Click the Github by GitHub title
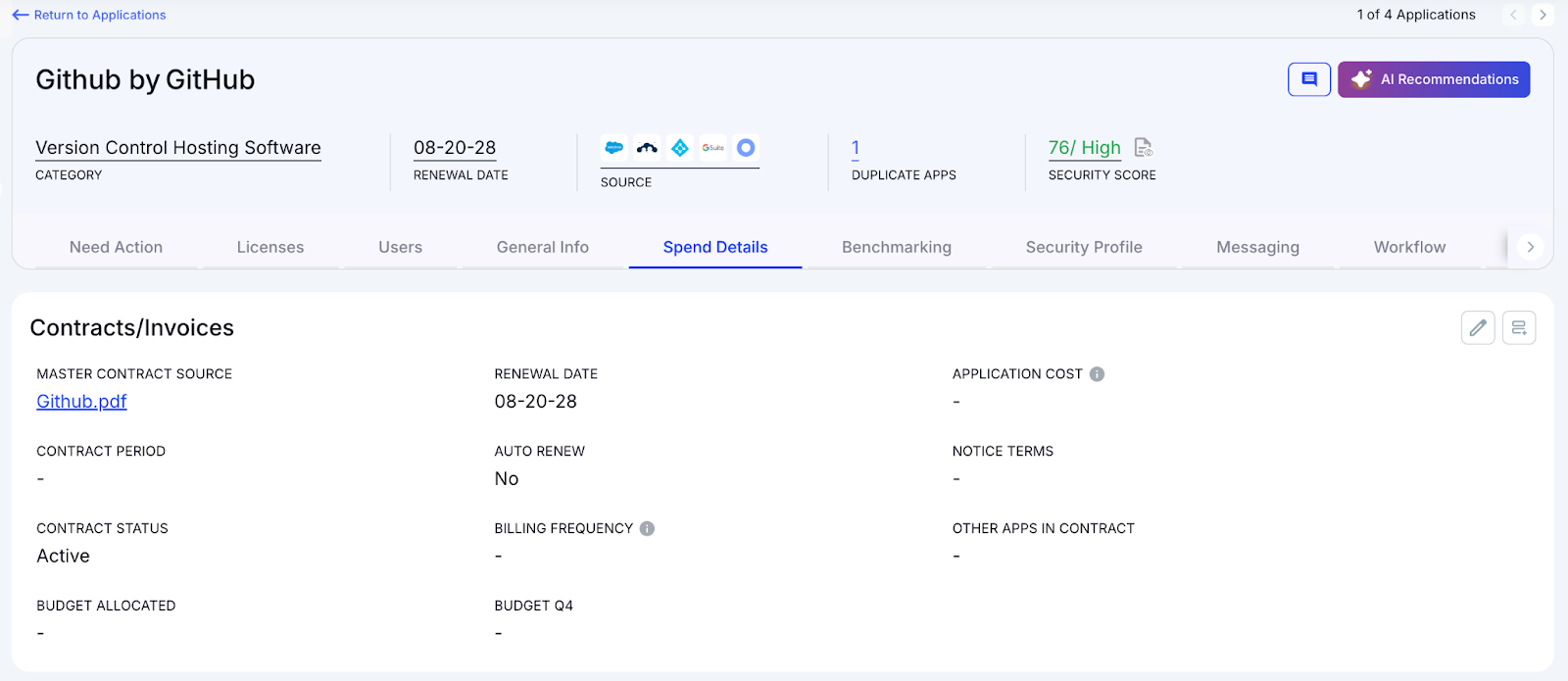Screen dimensions: 1568x681 [x=145, y=79]
